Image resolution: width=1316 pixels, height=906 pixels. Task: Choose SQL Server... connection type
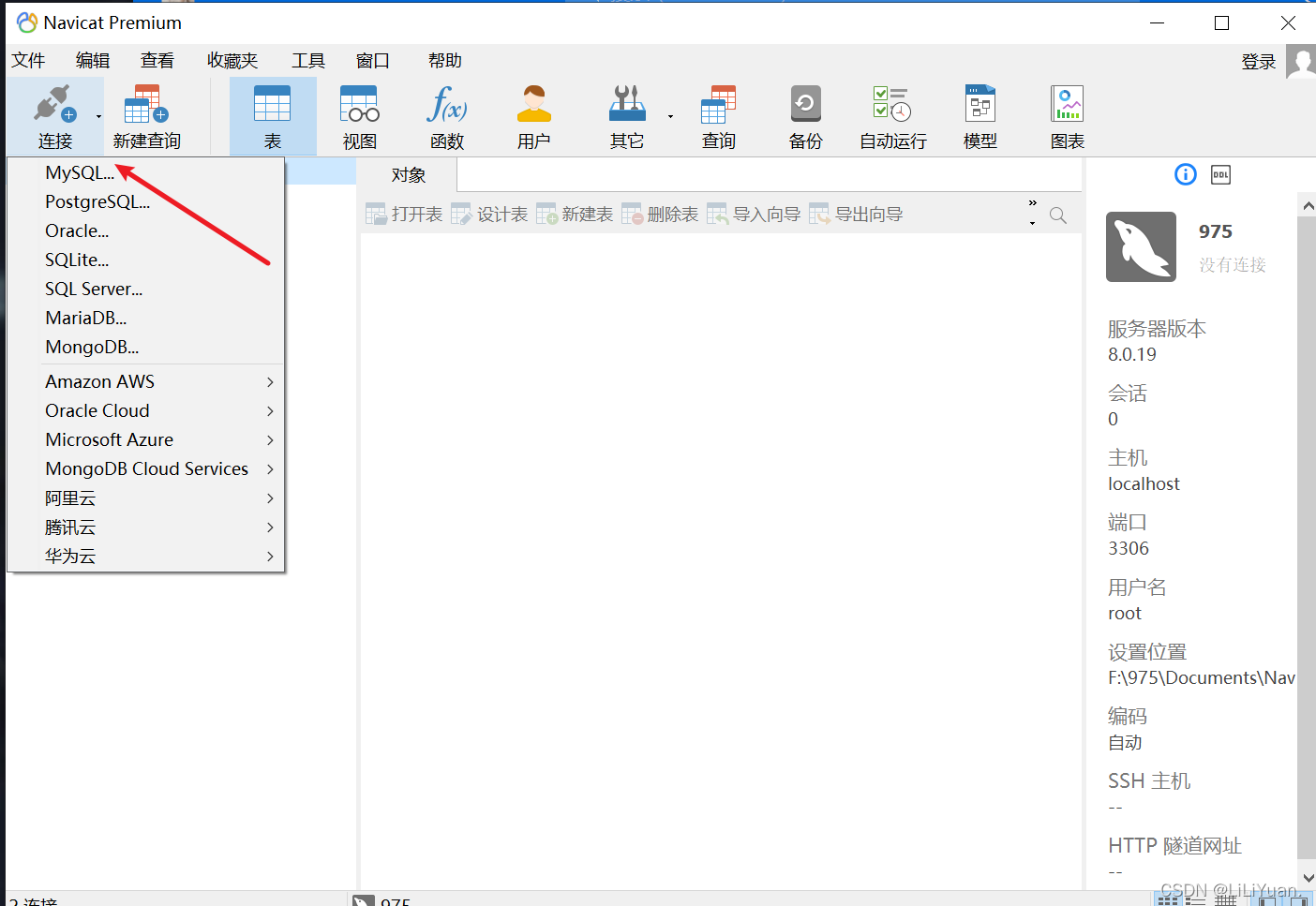click(x=94, y=289)
